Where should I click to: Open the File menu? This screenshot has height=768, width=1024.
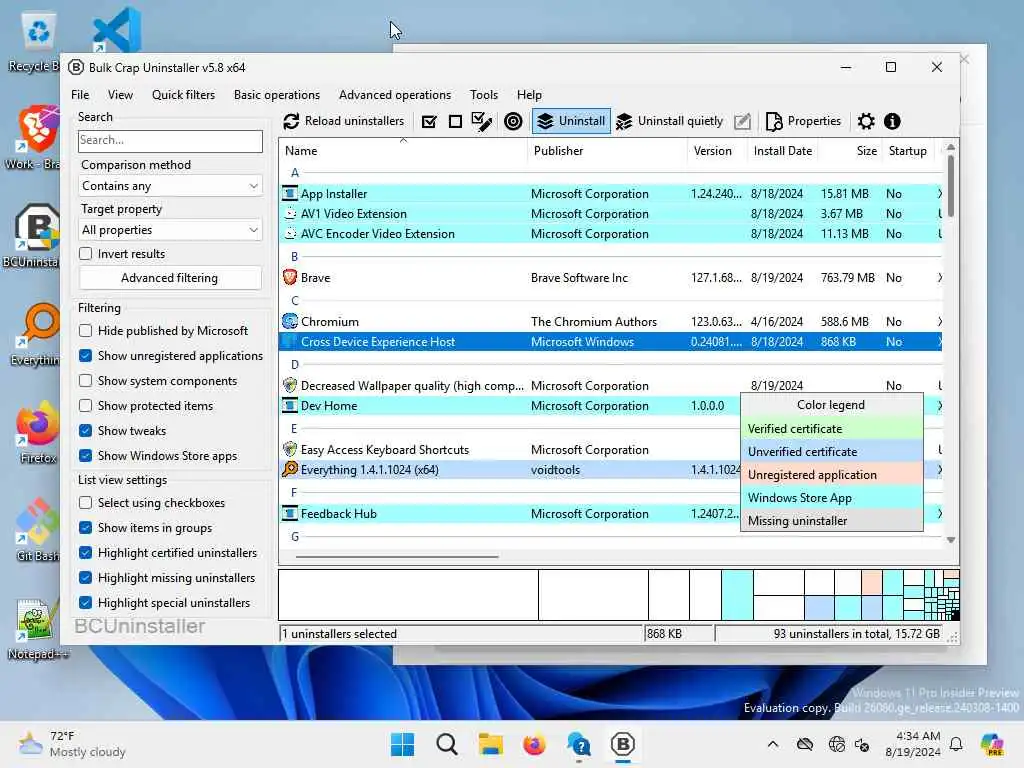[x=80, y=95]
